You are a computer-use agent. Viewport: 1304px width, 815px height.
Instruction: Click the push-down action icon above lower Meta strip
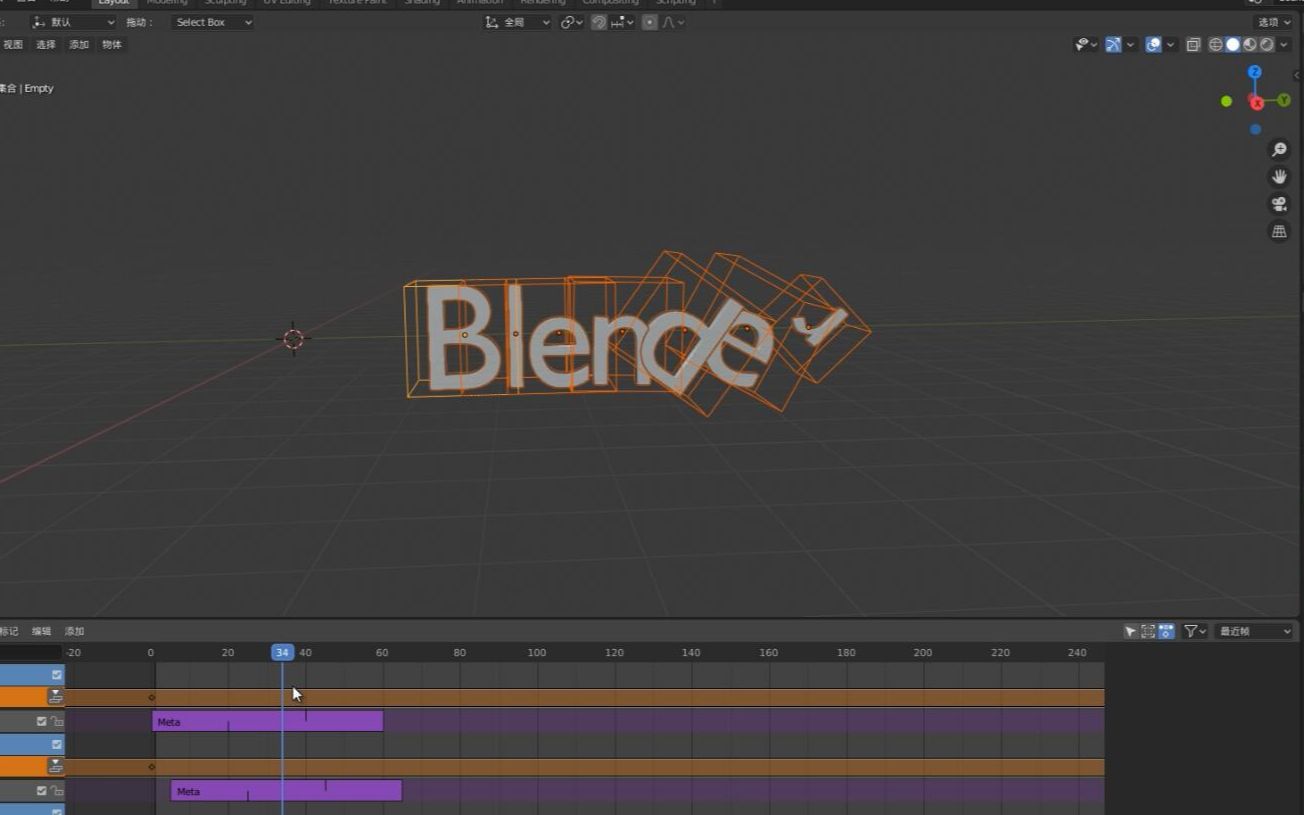56,766
